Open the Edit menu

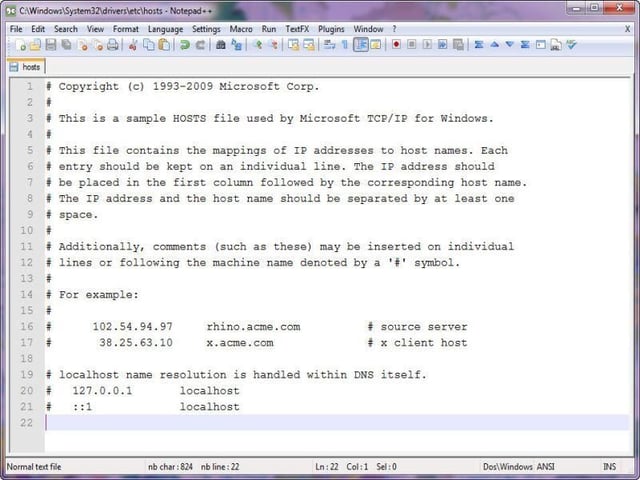[38, 29]
